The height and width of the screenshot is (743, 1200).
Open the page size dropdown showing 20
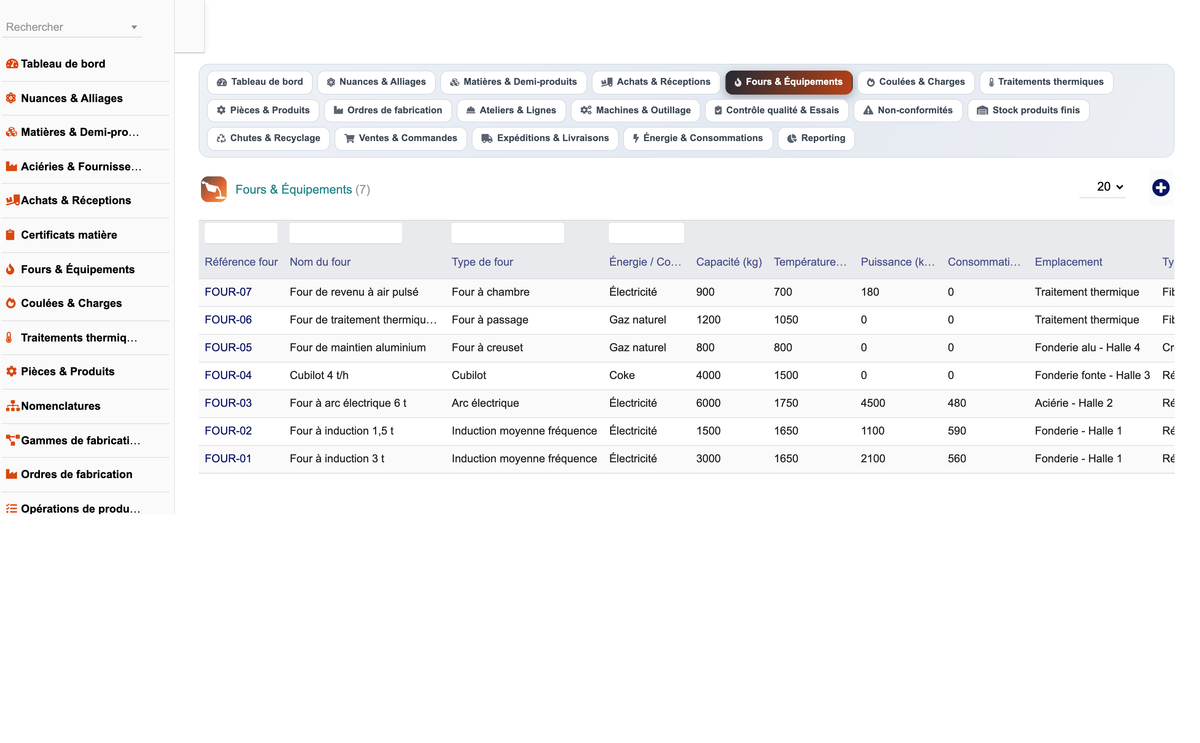click(x=1103, y=187)
